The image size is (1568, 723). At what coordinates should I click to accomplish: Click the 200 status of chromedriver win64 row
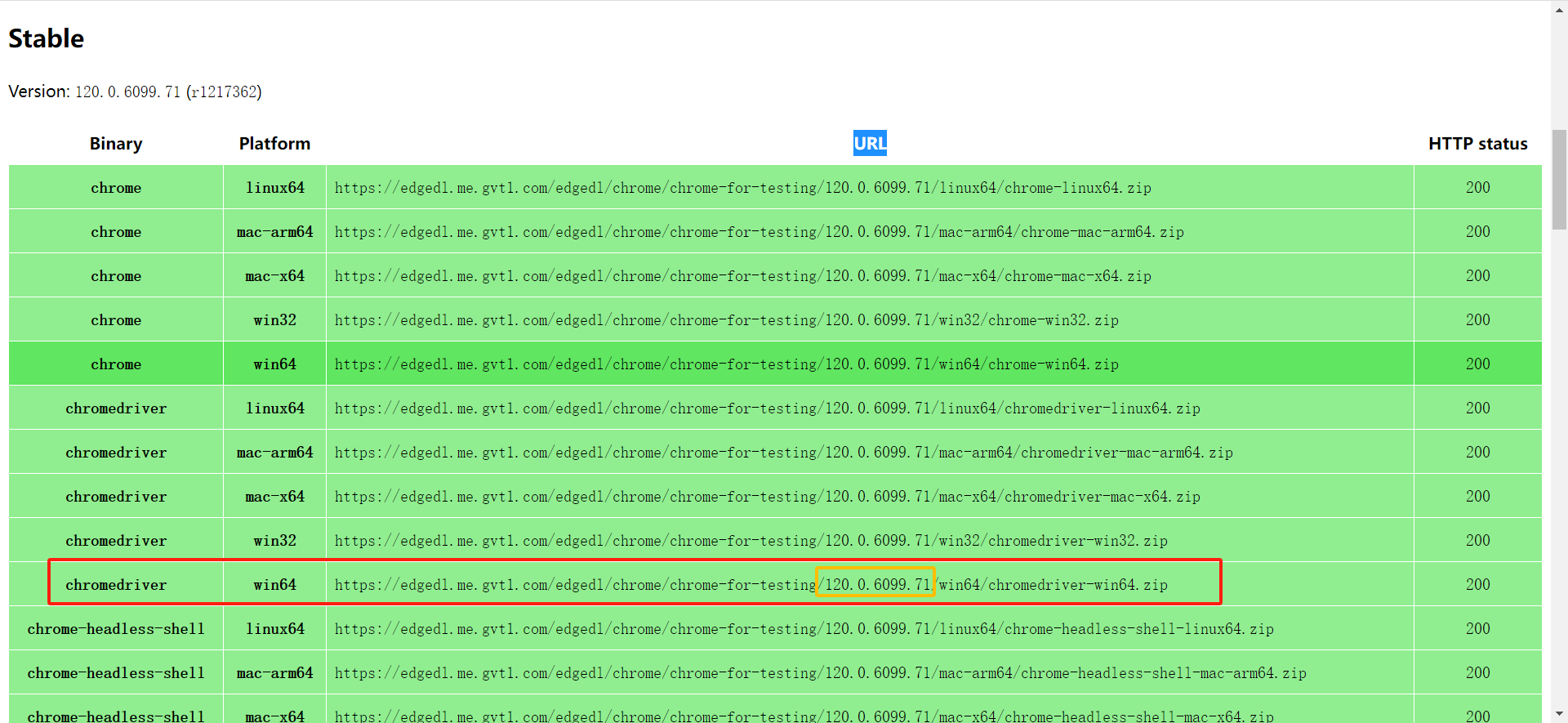point(1477,585)
